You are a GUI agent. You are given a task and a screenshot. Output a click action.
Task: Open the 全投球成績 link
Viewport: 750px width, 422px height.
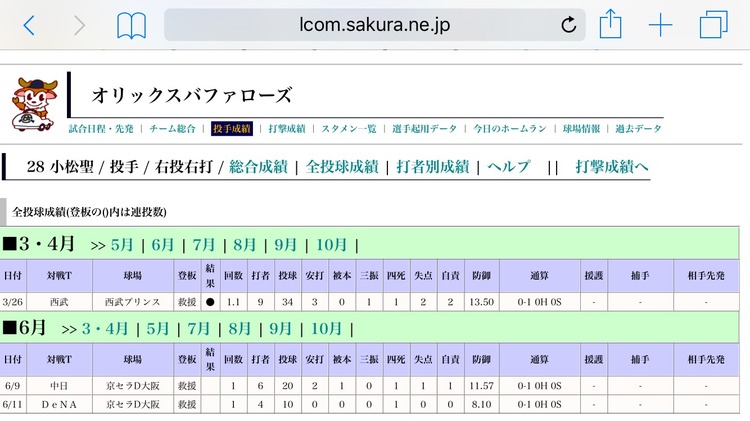pos(342,167)
